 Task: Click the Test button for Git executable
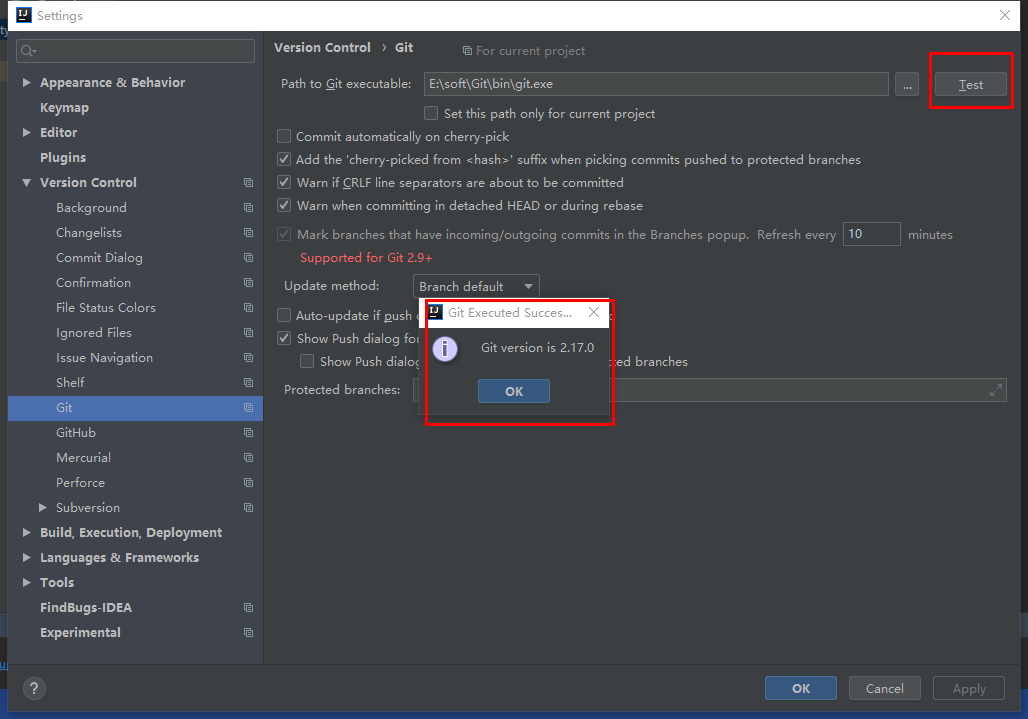coord(970,85)
